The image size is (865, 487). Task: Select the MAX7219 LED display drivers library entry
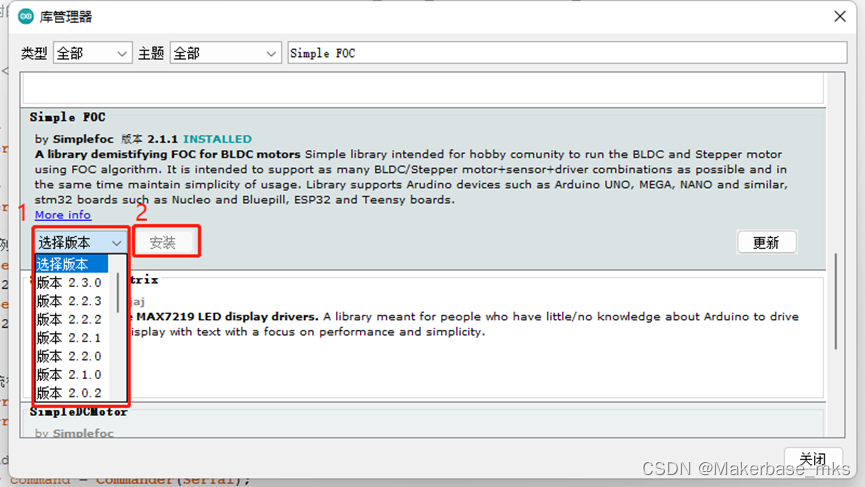[424, 336]
